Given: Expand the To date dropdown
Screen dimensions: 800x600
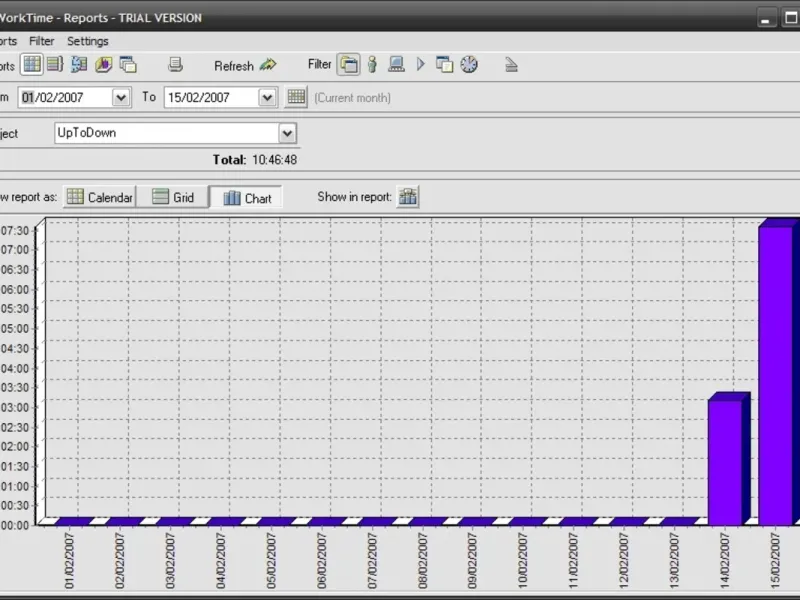Looking at the screenshot, I should (267, 97).
